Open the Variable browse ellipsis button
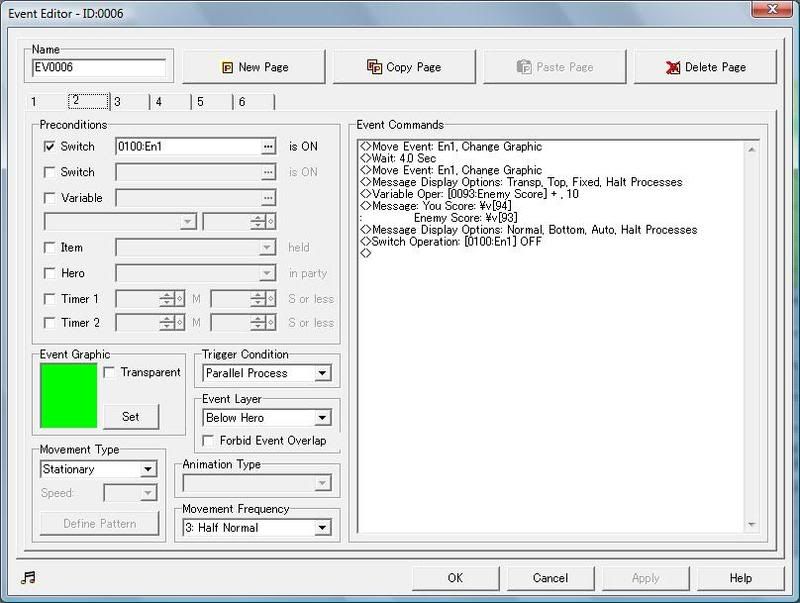 coord(268,198)
